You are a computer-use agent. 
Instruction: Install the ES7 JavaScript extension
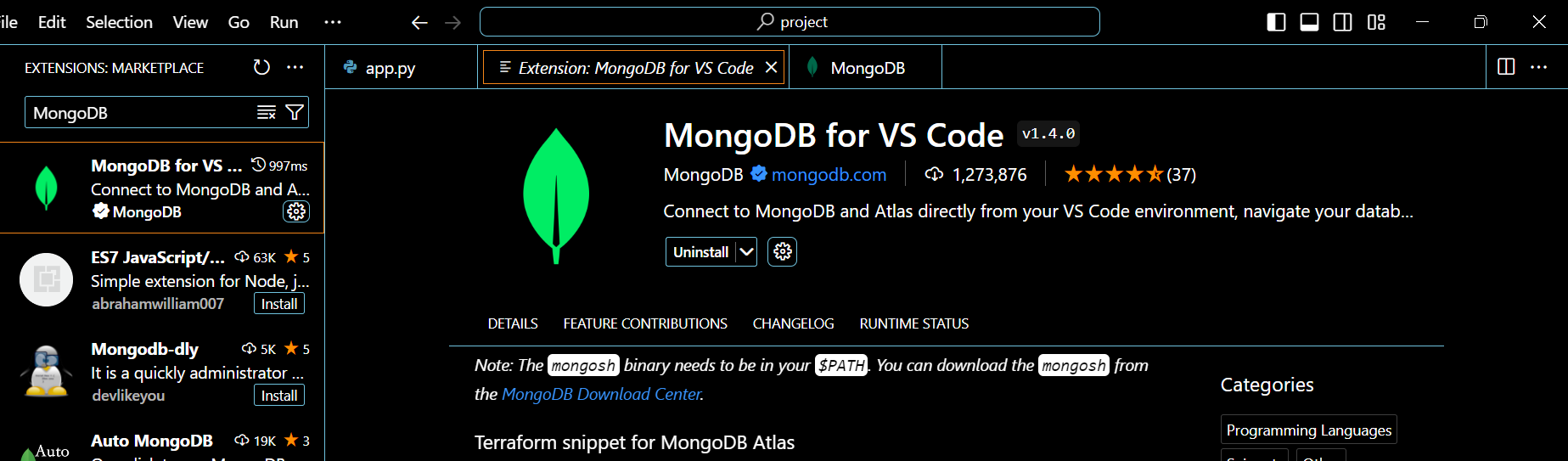pyautogui.click(x=279, y=304)
